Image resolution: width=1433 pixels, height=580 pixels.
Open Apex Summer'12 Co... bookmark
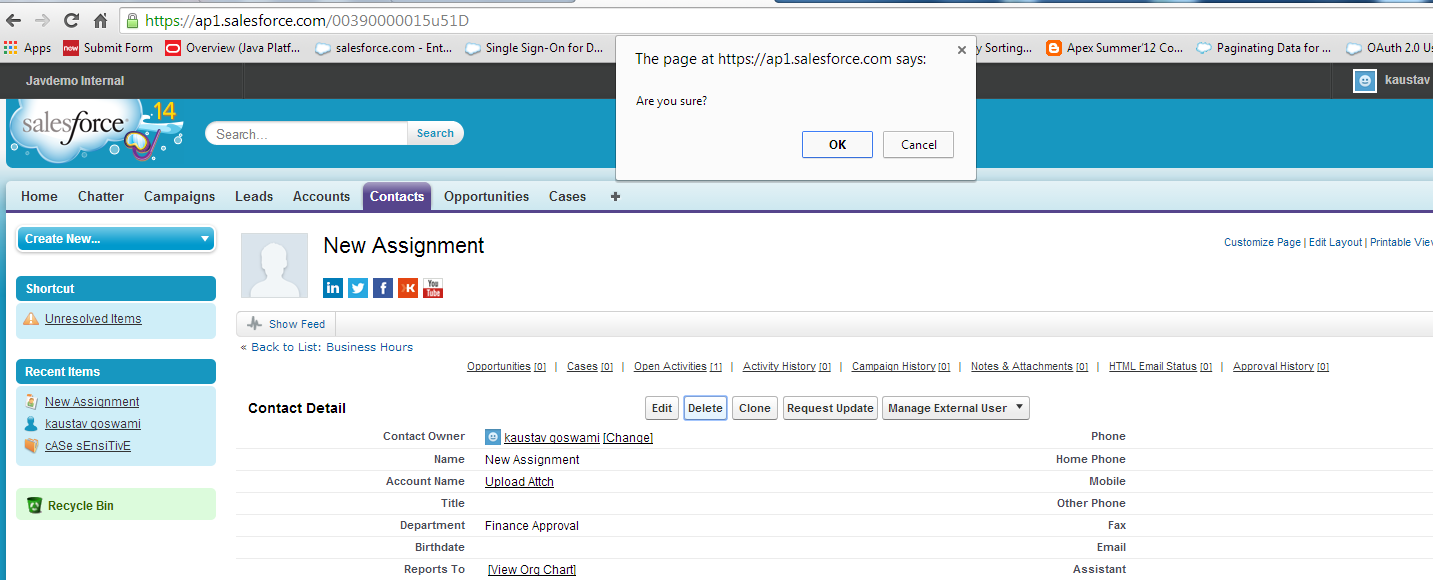1115,48
